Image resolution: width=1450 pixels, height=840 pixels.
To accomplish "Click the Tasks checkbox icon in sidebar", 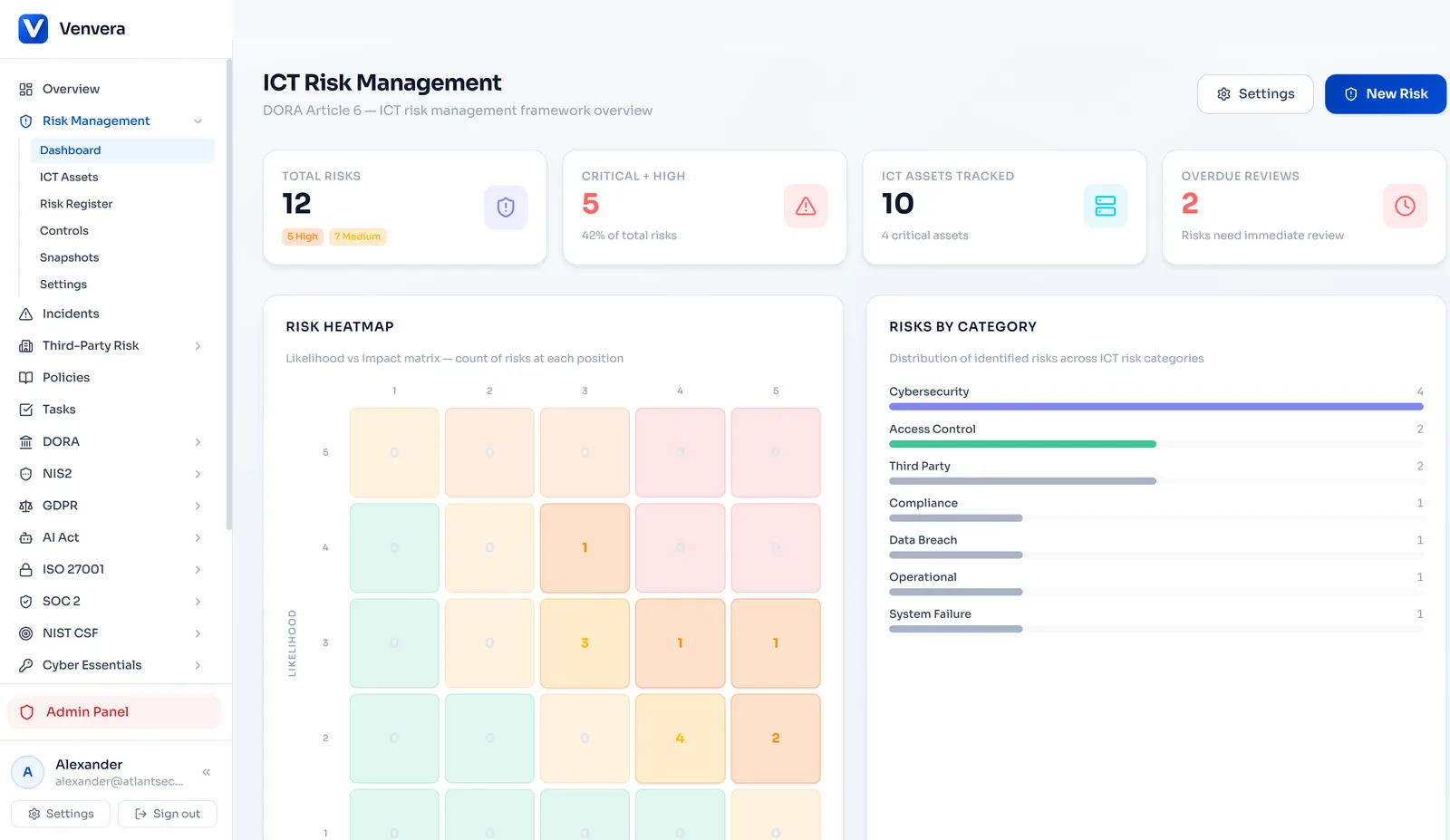I will [26, 410].
